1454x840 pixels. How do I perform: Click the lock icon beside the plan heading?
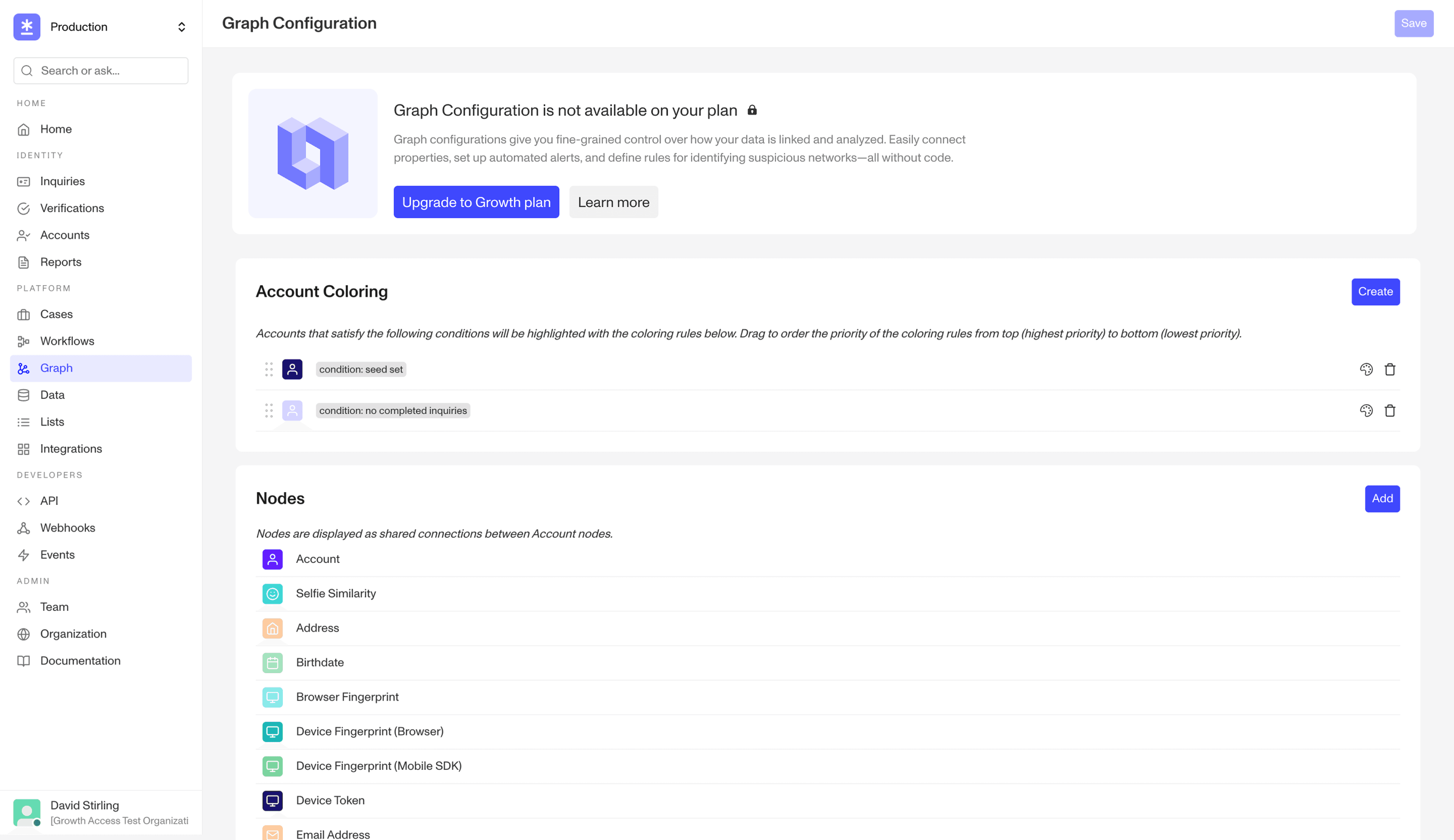[x=752, y=110]
